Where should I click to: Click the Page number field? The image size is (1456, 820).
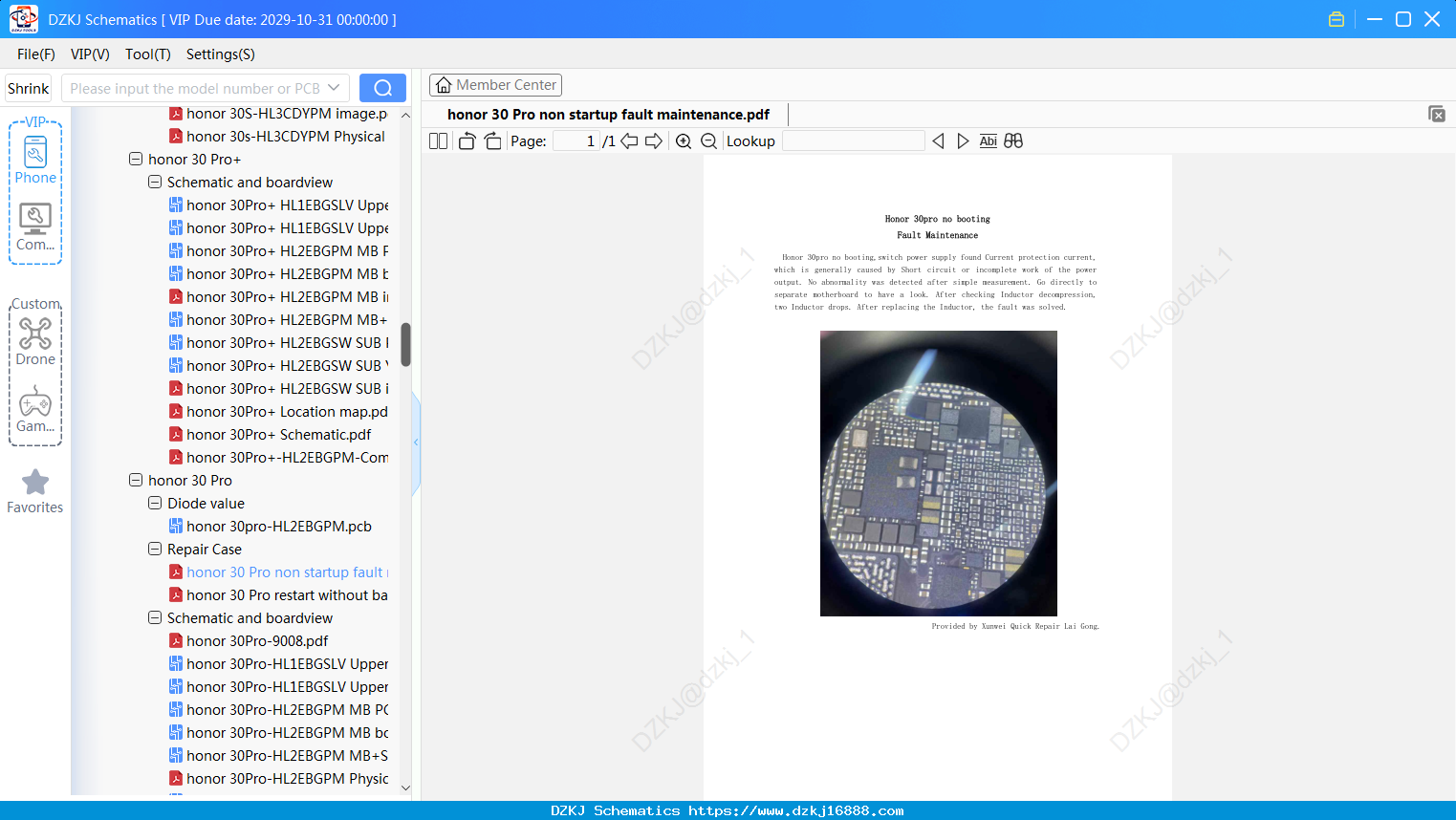576,141
